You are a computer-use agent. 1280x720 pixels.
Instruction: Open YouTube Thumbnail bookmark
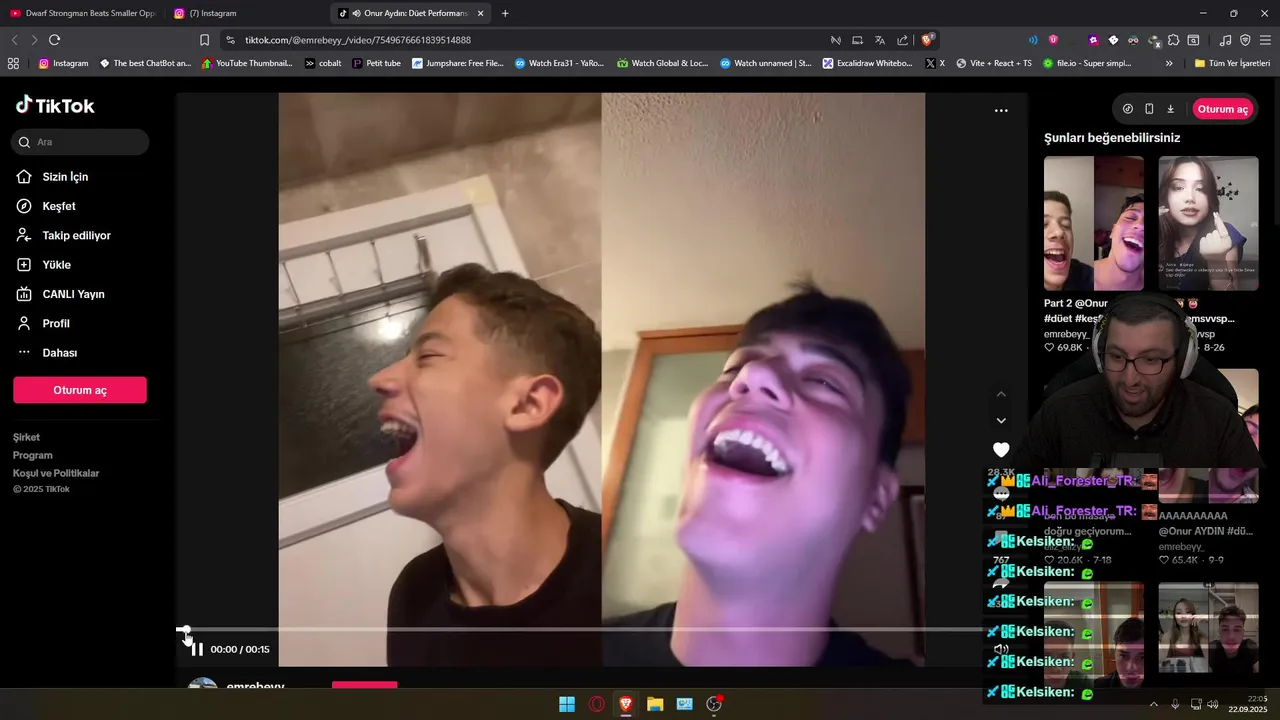[247, 63]
